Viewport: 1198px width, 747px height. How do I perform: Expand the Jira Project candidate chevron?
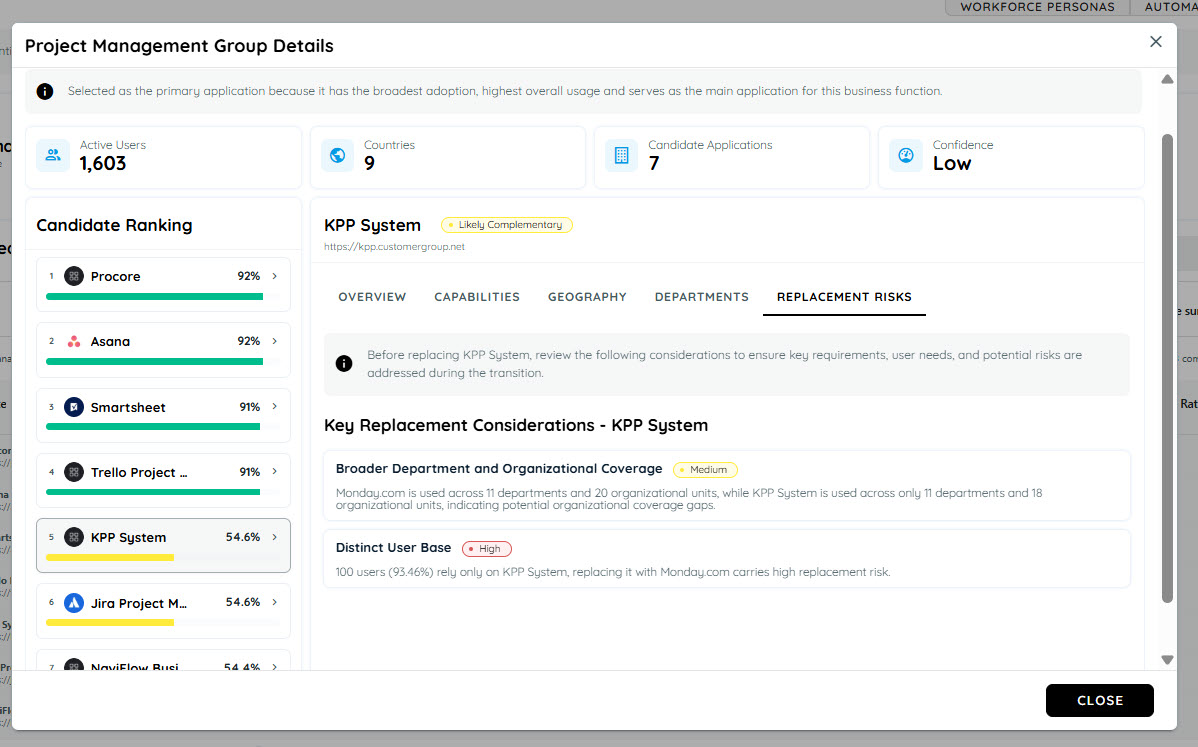275,602
